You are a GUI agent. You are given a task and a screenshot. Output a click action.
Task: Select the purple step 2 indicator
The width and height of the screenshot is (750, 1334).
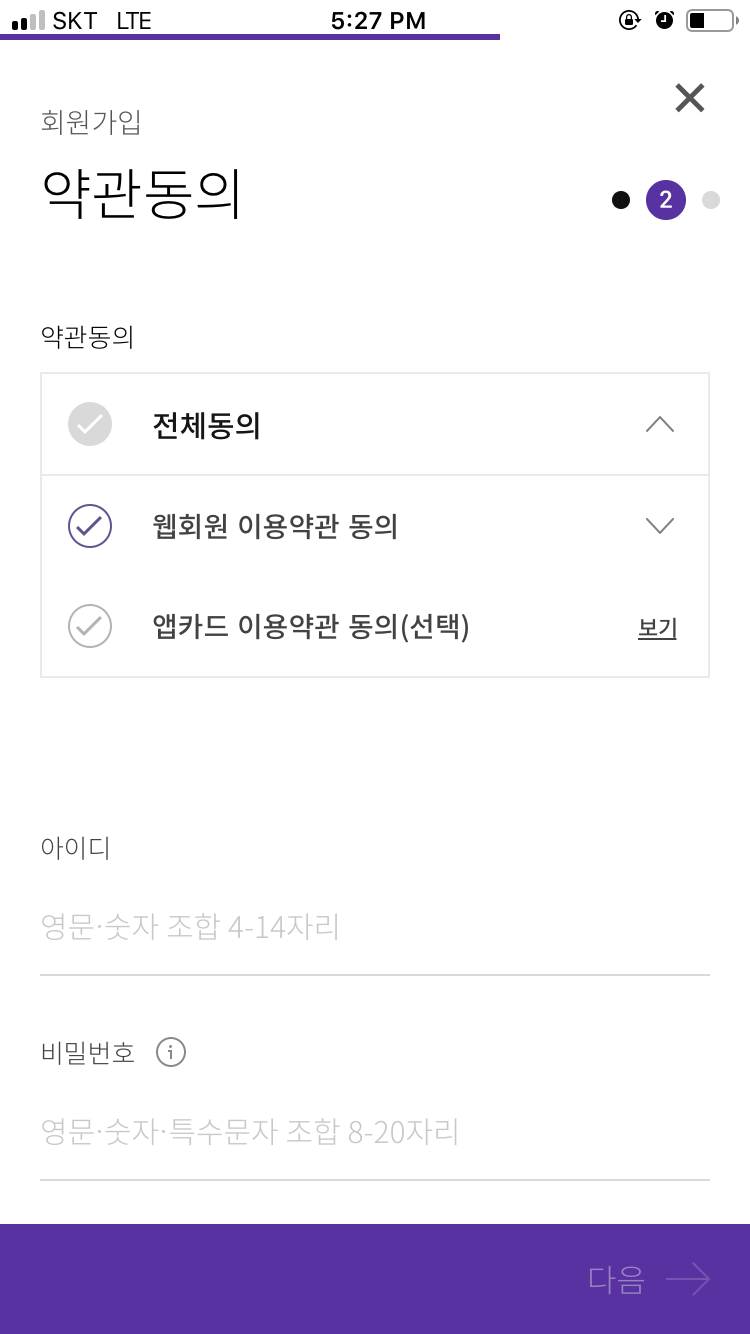[x=666, y=200]
